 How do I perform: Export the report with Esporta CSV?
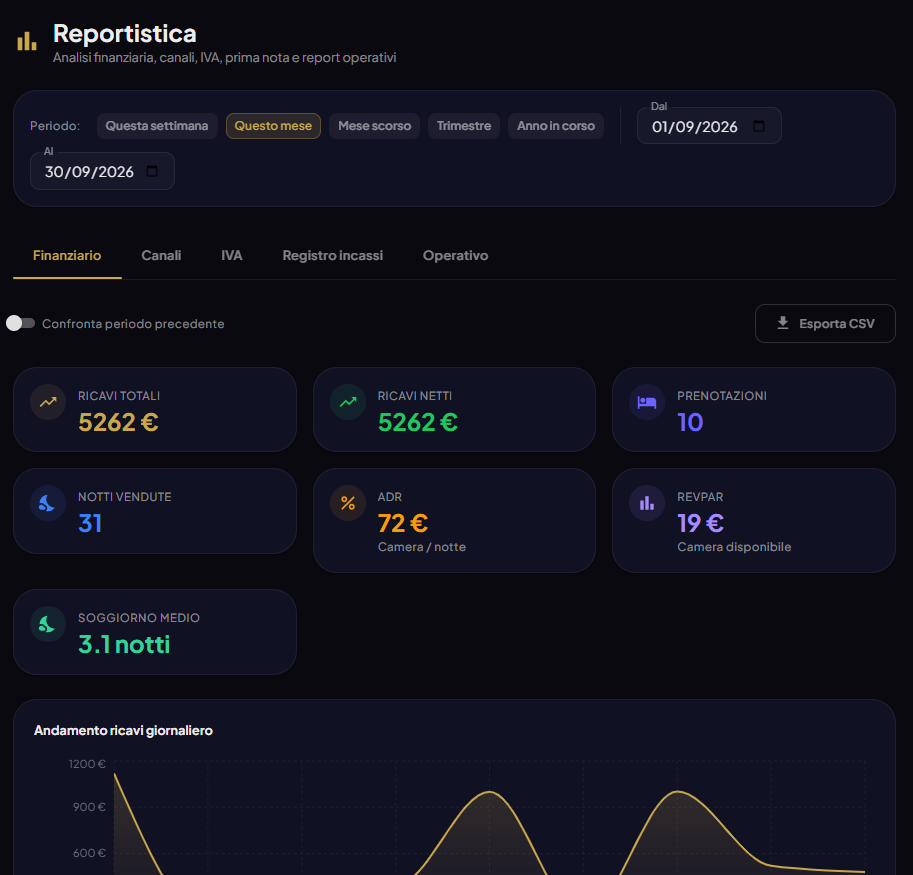coord(825,323)
